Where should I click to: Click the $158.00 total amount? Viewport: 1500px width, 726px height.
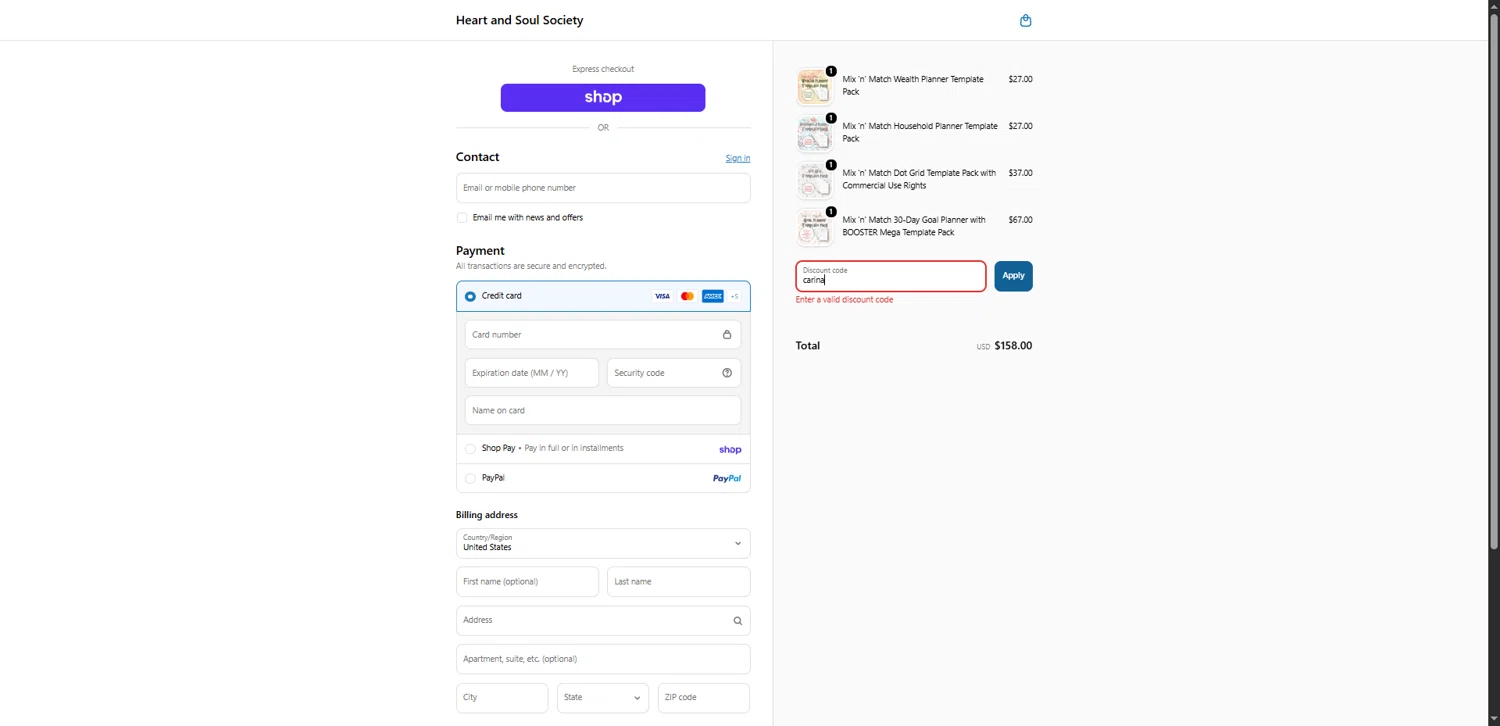point(1013,346)
